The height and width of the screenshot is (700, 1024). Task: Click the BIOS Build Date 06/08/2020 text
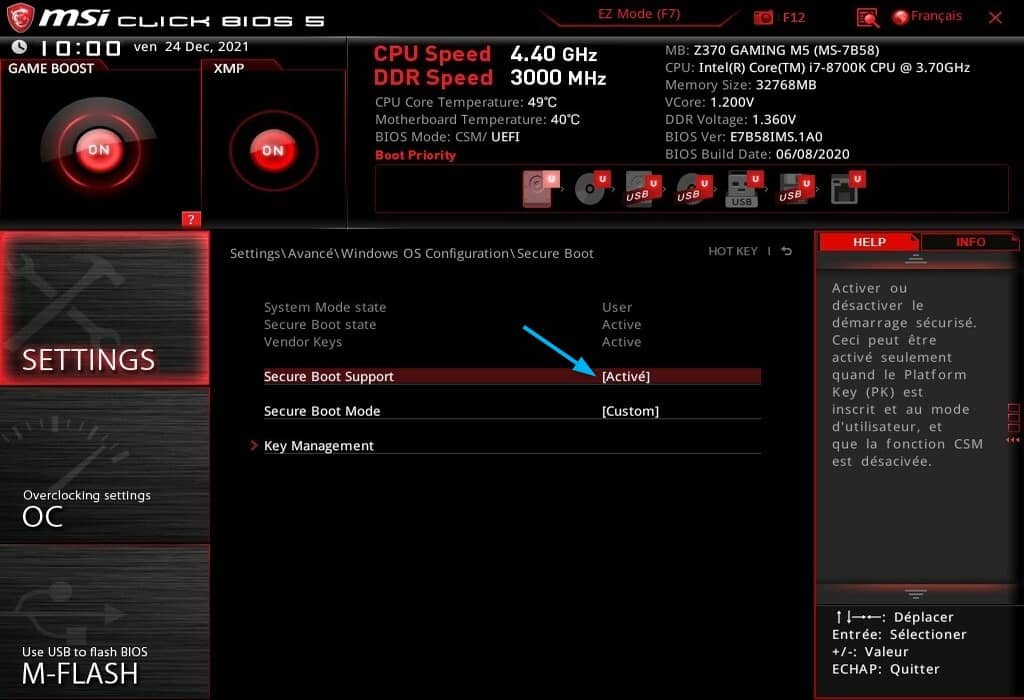757,155
